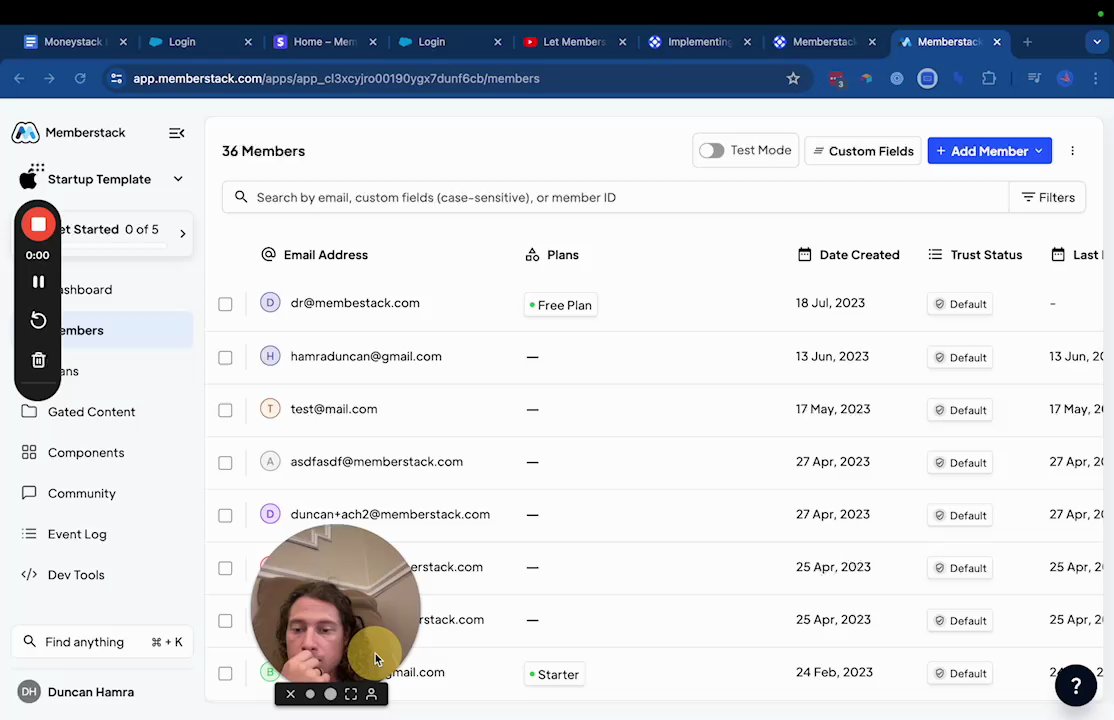Delete the recording with trash icon
This screenshot has height=720, width=1114.
(x=38, y=360)
